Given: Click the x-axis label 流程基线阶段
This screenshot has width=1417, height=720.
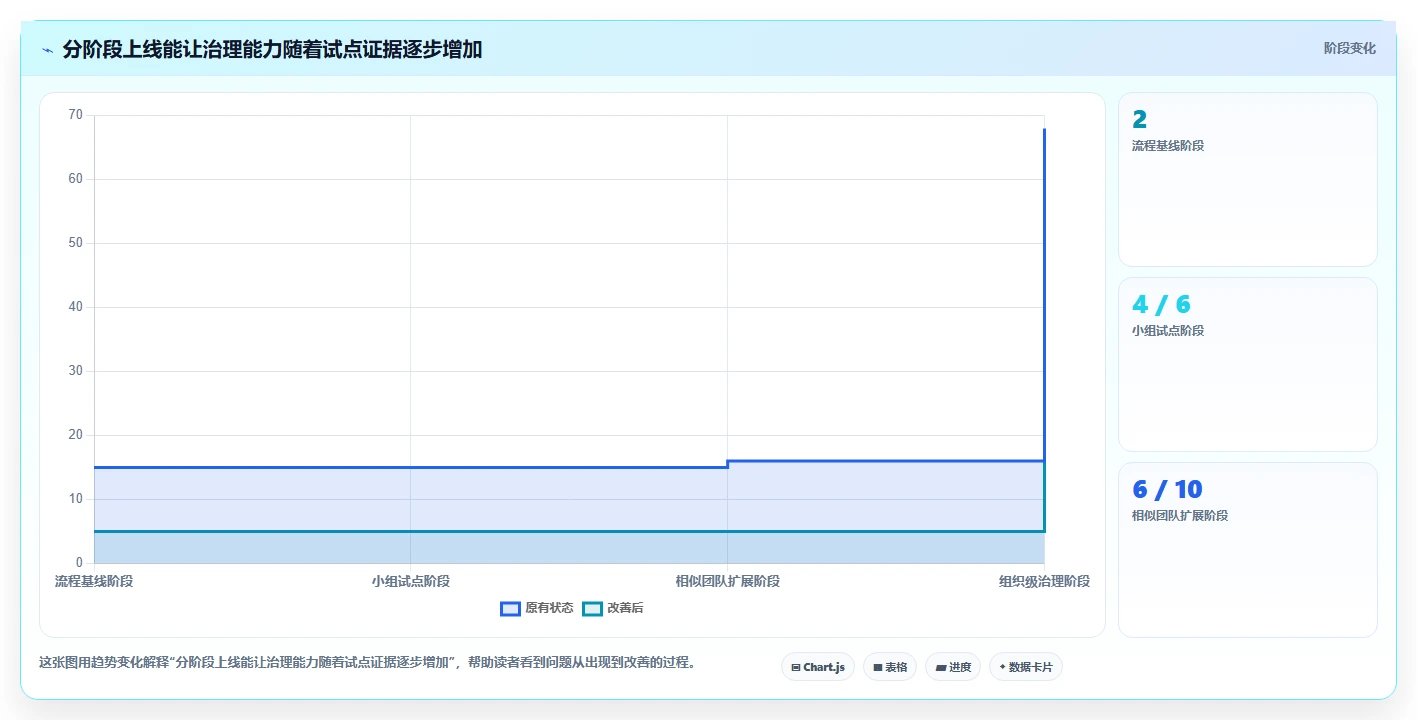Looking at the screenshot, I should click(94, 581).
